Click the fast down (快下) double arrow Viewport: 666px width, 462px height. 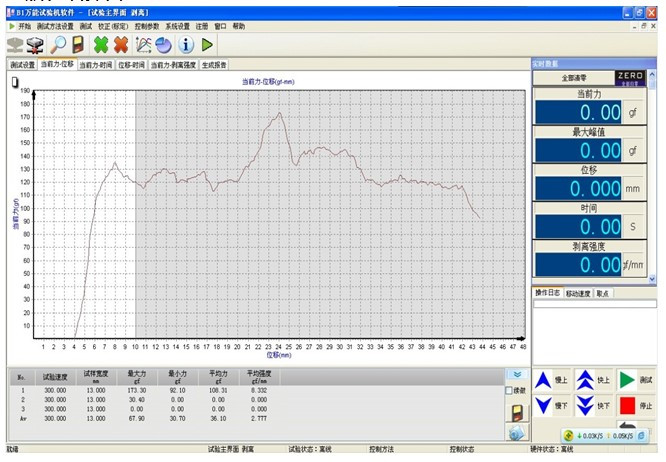coord(584,406)
